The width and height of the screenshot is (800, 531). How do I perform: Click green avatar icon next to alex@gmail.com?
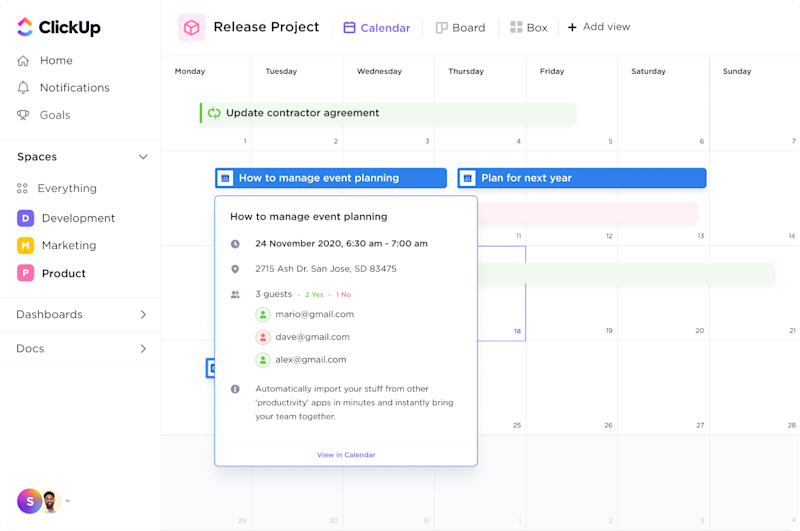pos(263,360)
